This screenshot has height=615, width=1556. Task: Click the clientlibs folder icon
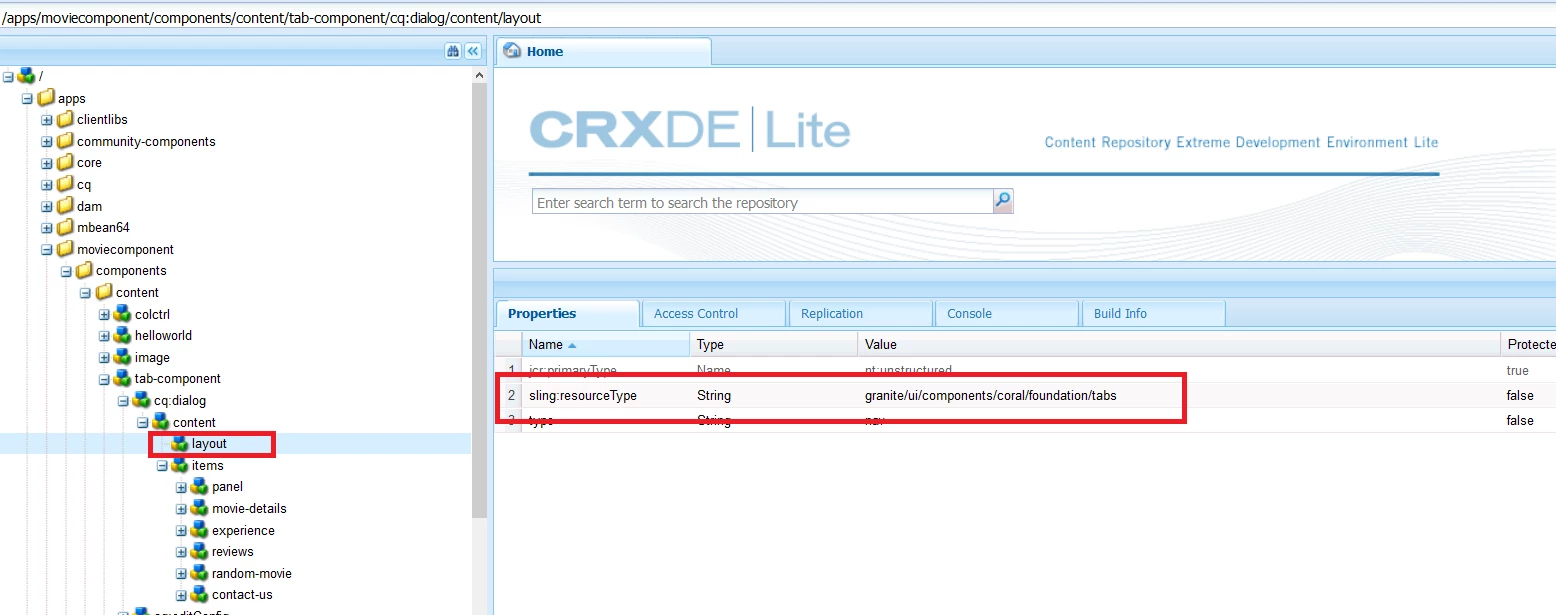[65, 119]
